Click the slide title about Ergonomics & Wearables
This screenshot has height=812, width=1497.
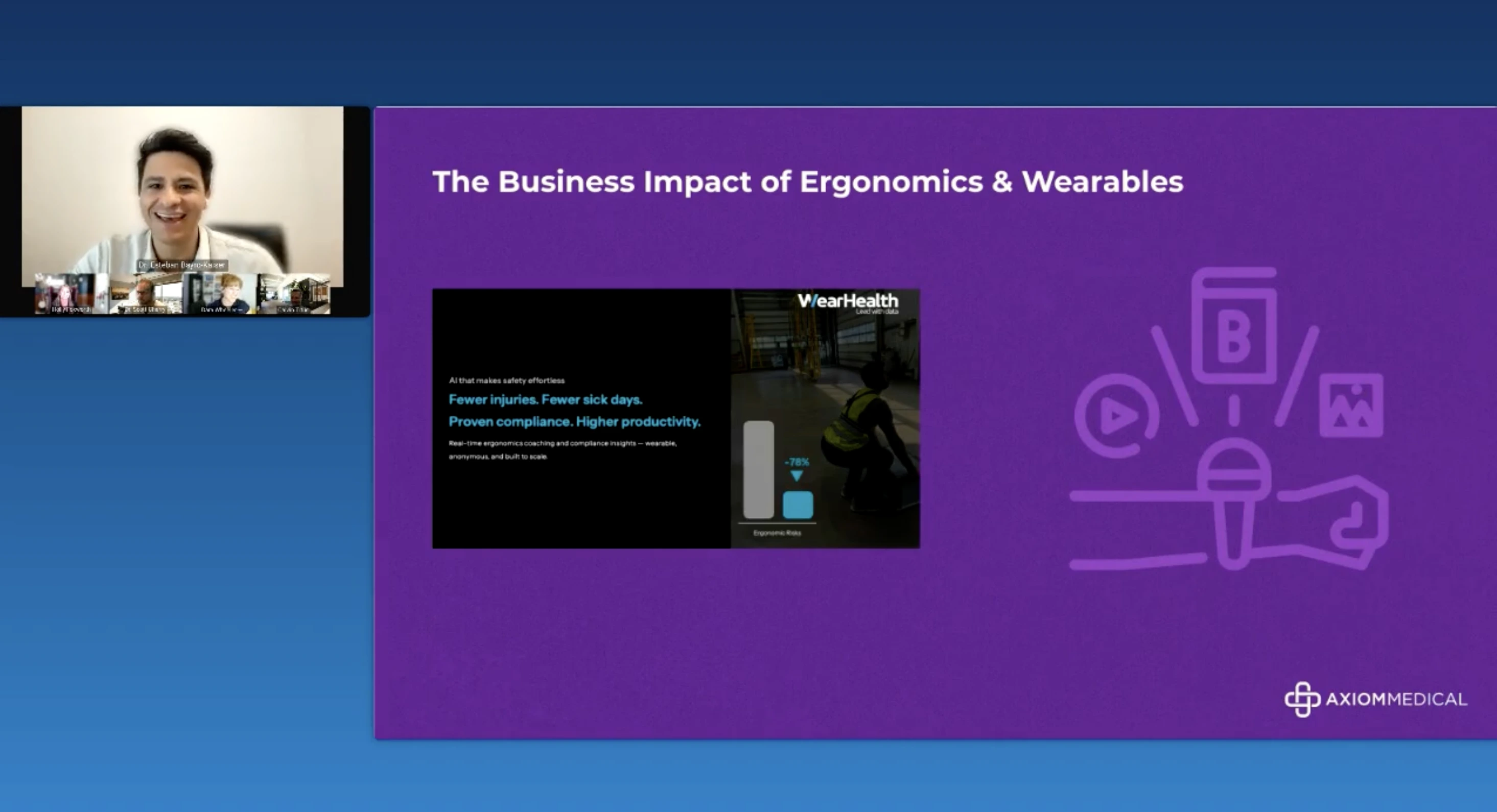click(x=808, y=181)
